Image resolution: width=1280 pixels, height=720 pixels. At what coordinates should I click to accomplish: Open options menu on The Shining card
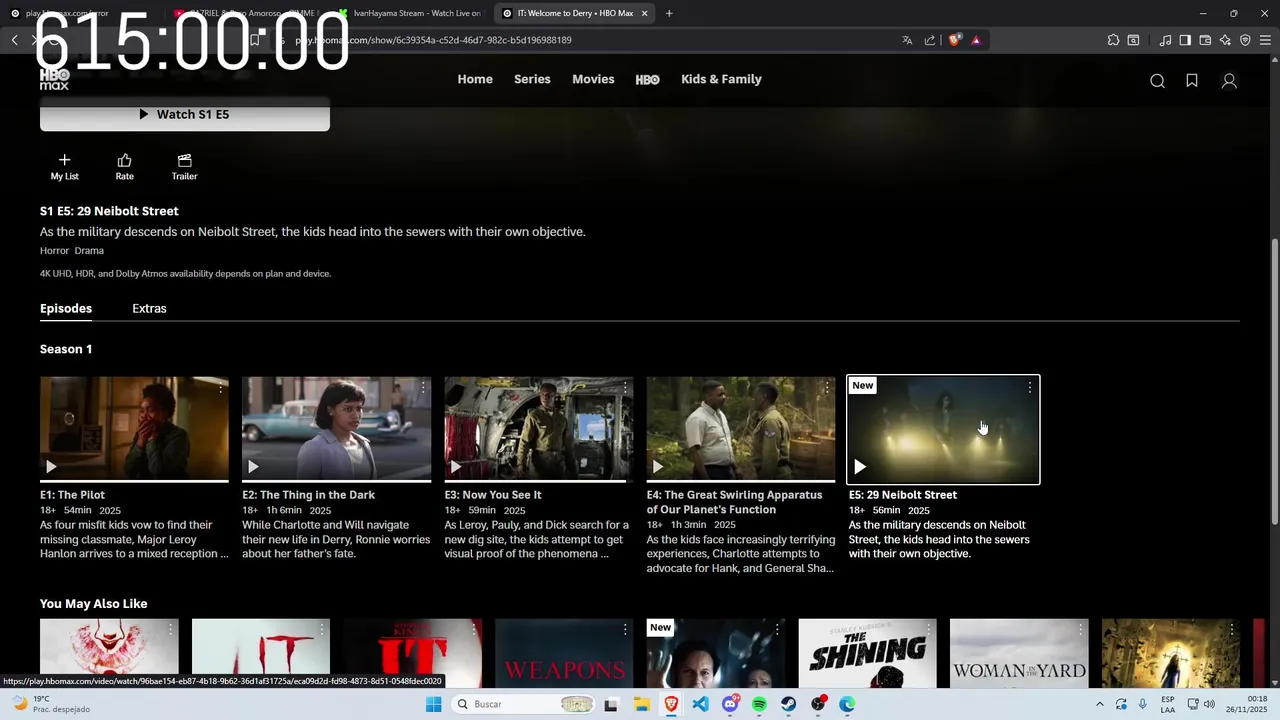(x=929, y=629)
